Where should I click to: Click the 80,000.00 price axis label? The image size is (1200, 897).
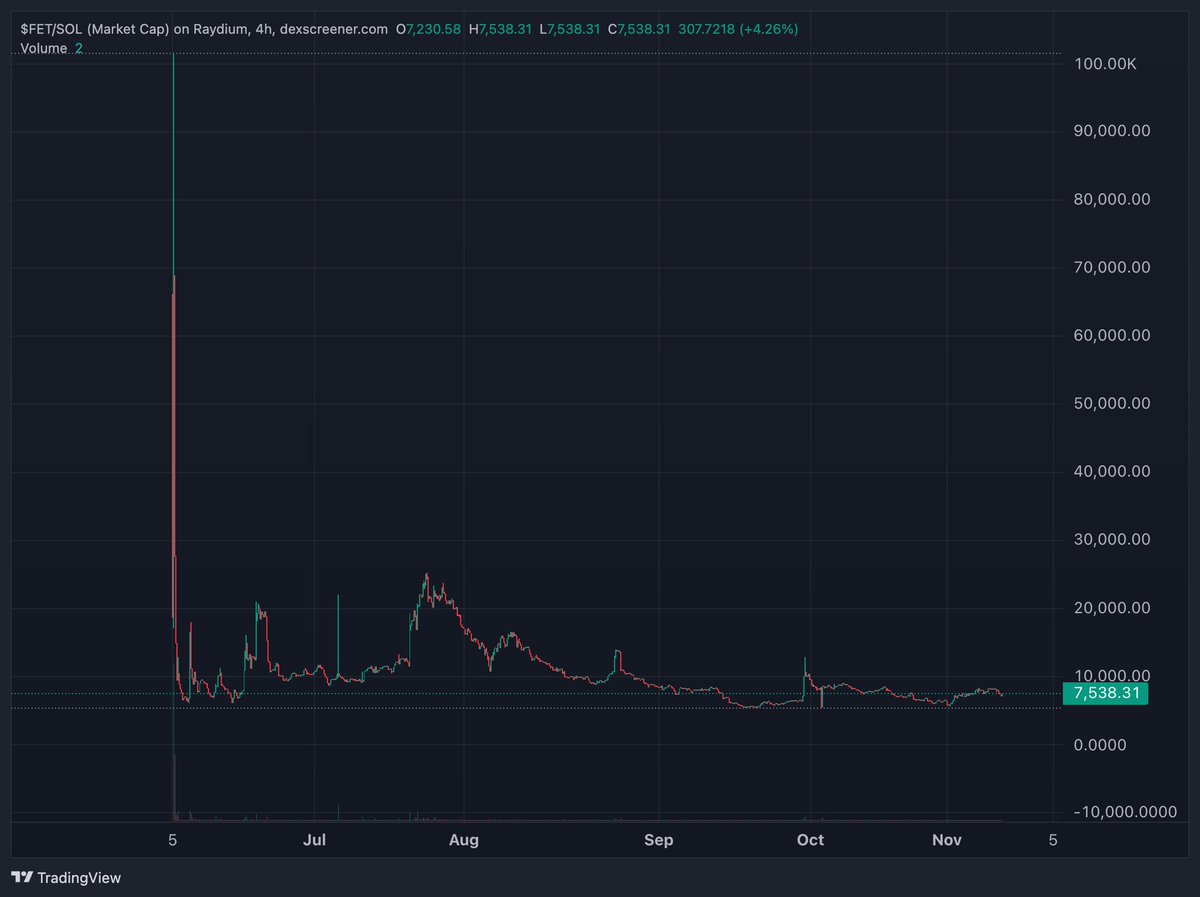[x=1110, y=199]
